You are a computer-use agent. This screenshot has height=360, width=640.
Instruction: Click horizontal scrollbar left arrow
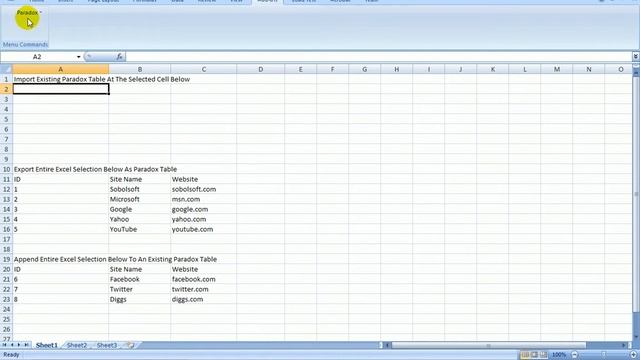point(388,345)
